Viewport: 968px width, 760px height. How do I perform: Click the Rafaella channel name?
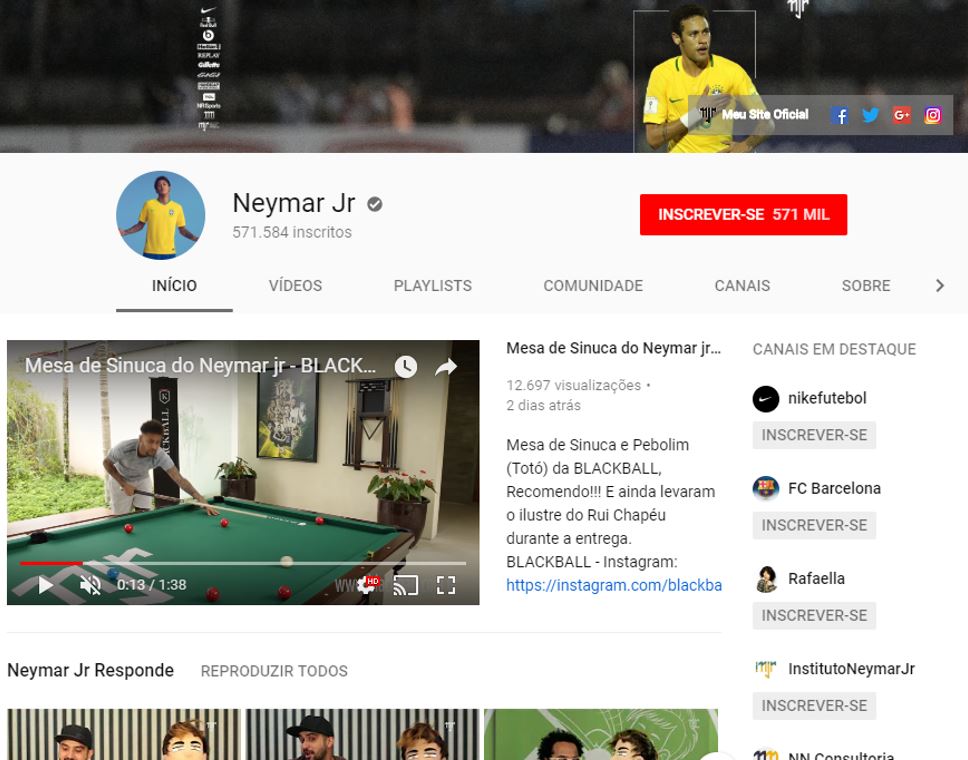tap(817, 578)
